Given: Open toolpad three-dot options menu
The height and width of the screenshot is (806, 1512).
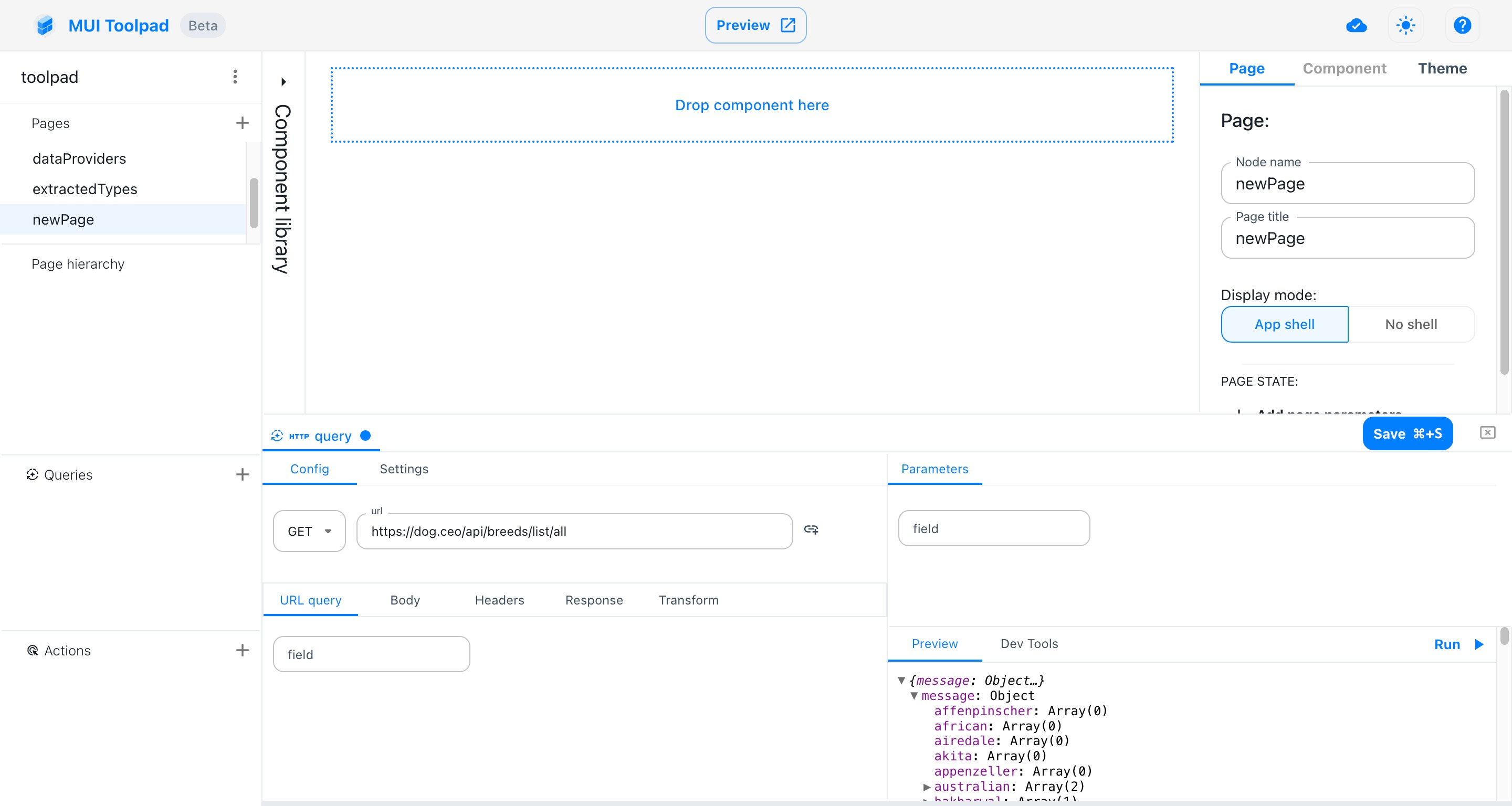Looking at the screenshot, I should 235,77.
